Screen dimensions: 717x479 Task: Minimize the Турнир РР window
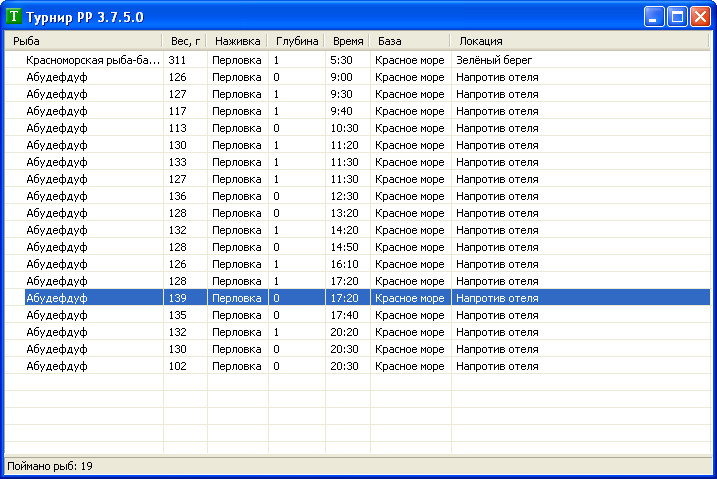(654, 17)
